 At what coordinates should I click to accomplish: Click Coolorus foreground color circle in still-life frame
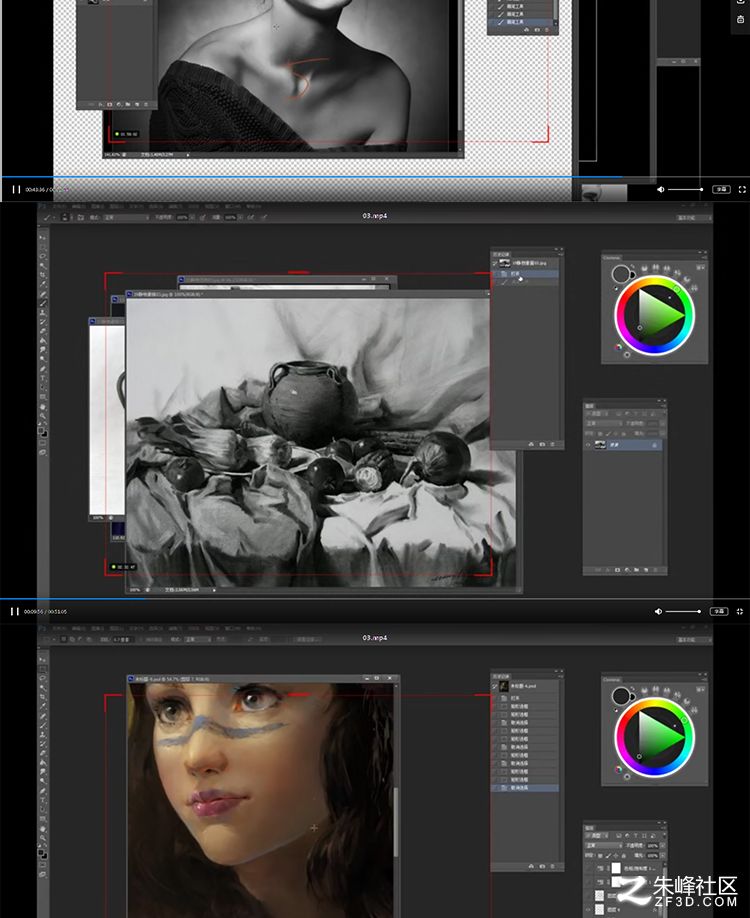click(x=621, y=274)
